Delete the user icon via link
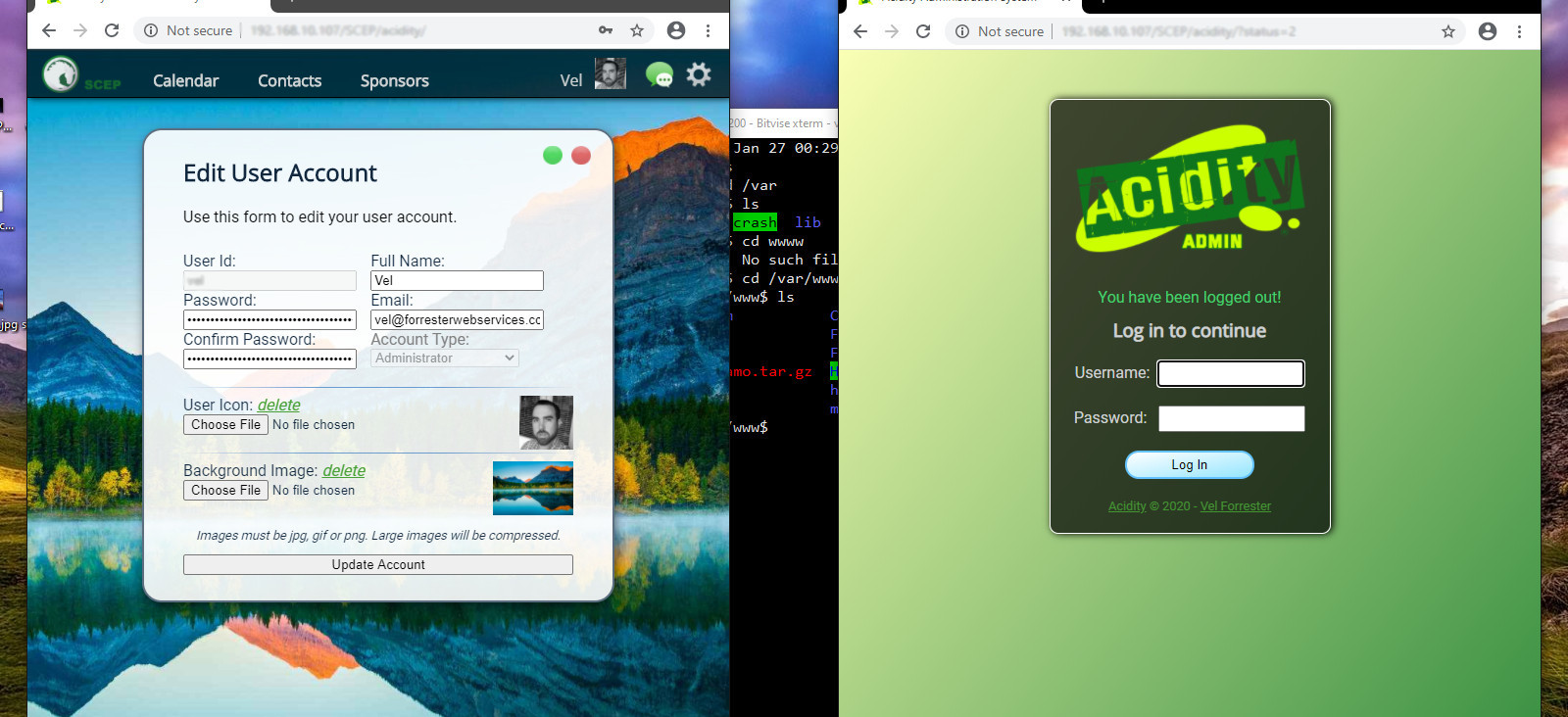 tap(278, 405)
